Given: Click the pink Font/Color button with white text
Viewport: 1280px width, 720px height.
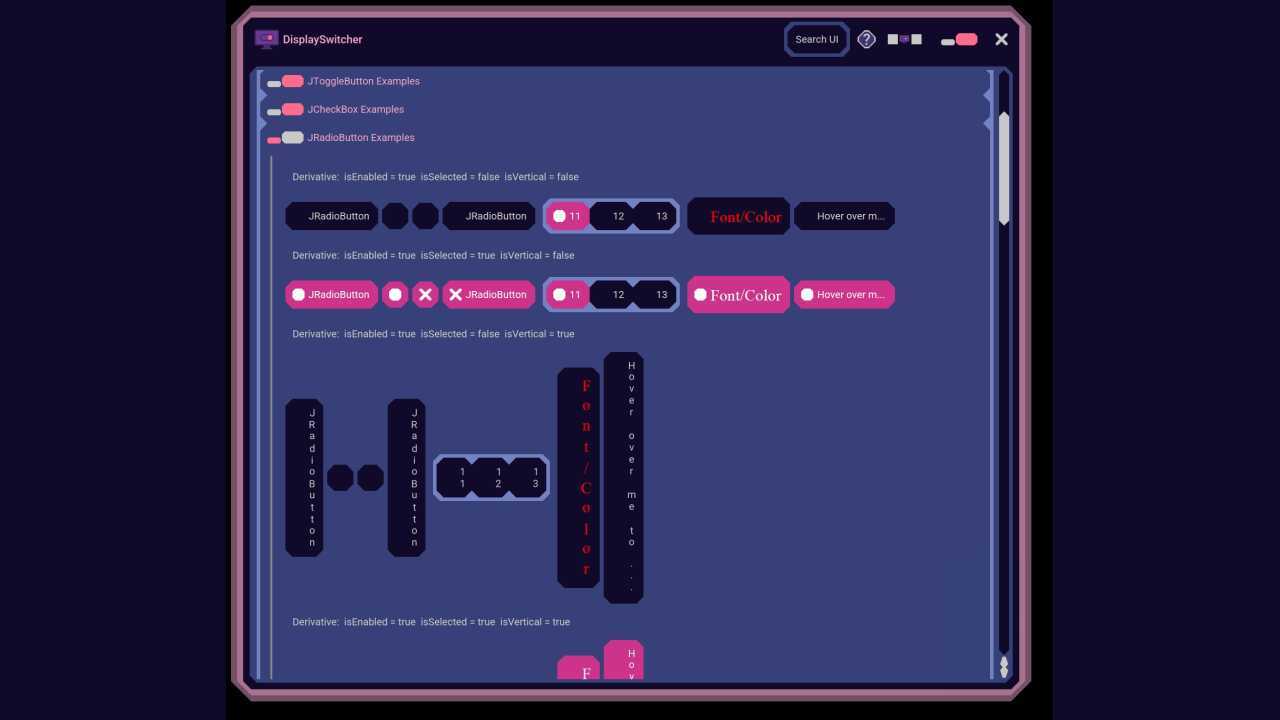Looking at the screenshot, I should click(x=738, y=295).
